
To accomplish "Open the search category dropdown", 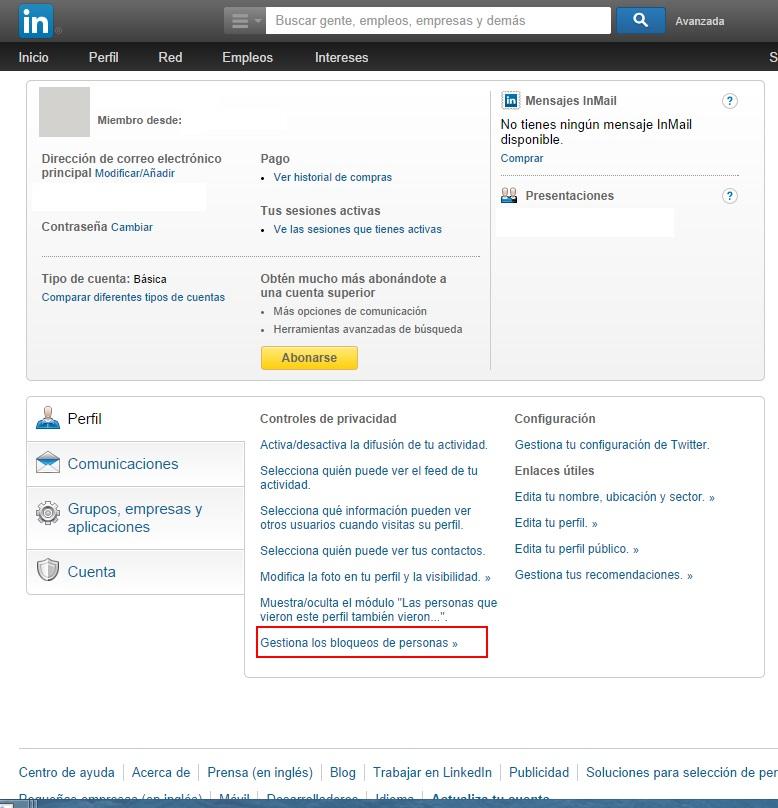I will (x=244, y=20).
